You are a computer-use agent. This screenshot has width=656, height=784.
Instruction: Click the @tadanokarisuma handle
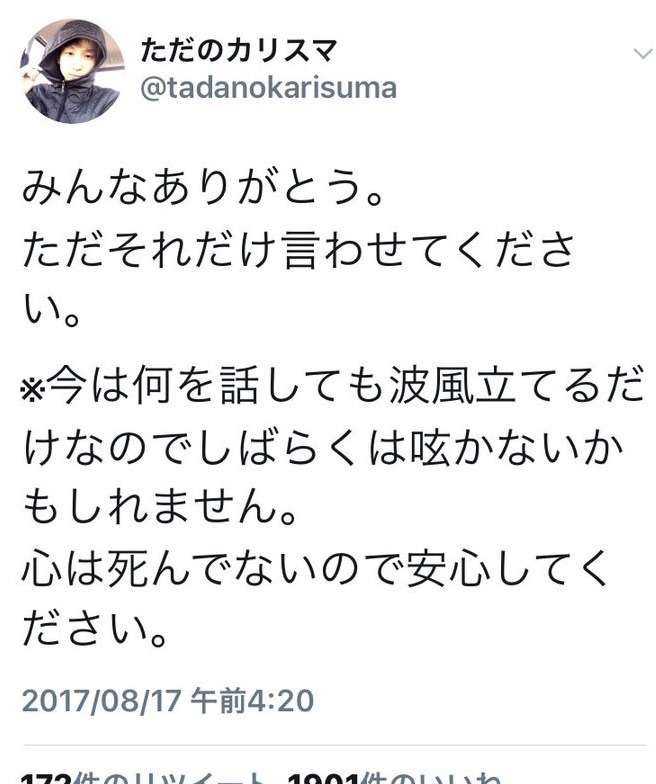click(269, 88)
